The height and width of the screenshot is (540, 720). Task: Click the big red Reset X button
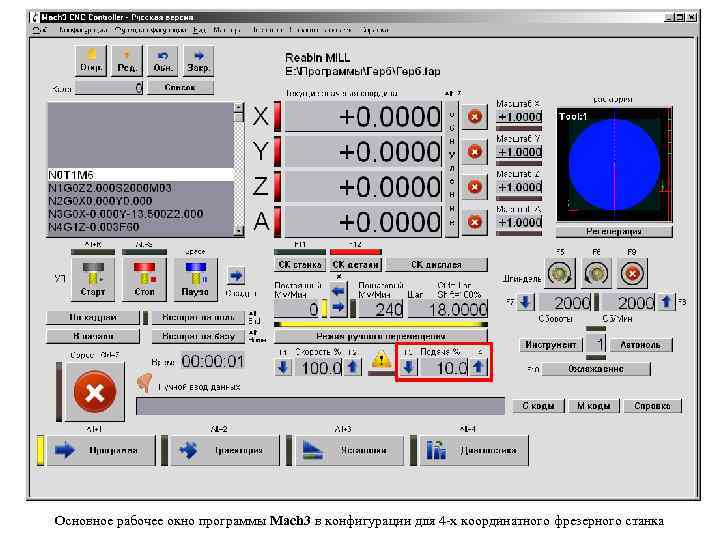95,392
